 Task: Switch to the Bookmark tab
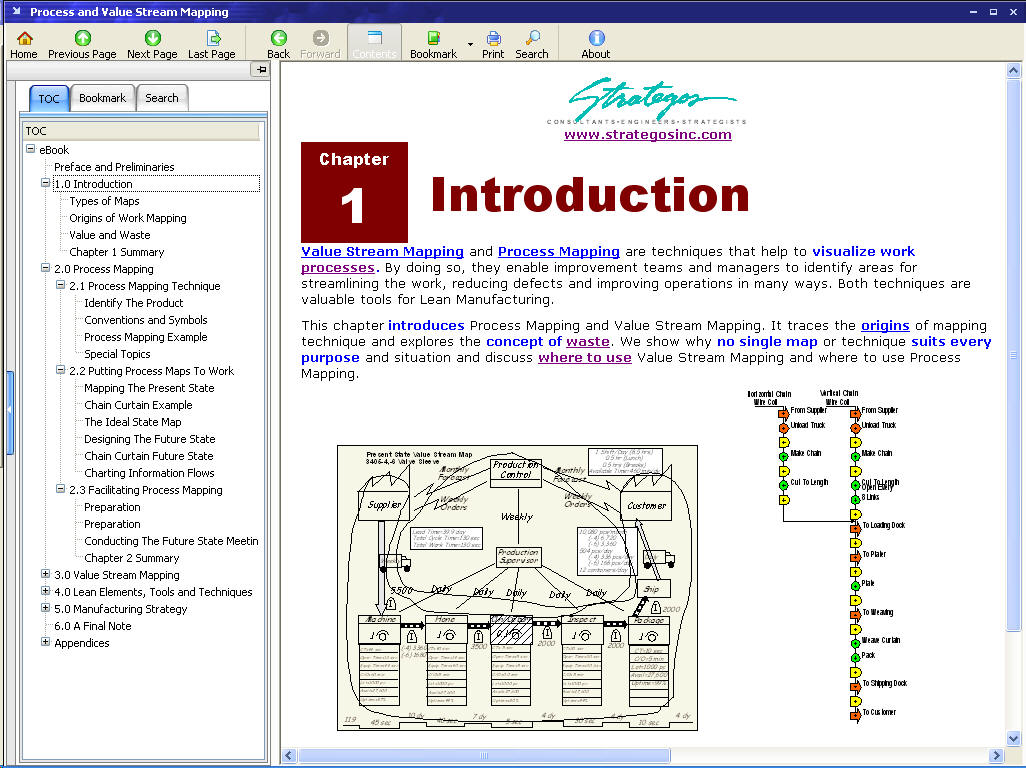coord(103,97)
